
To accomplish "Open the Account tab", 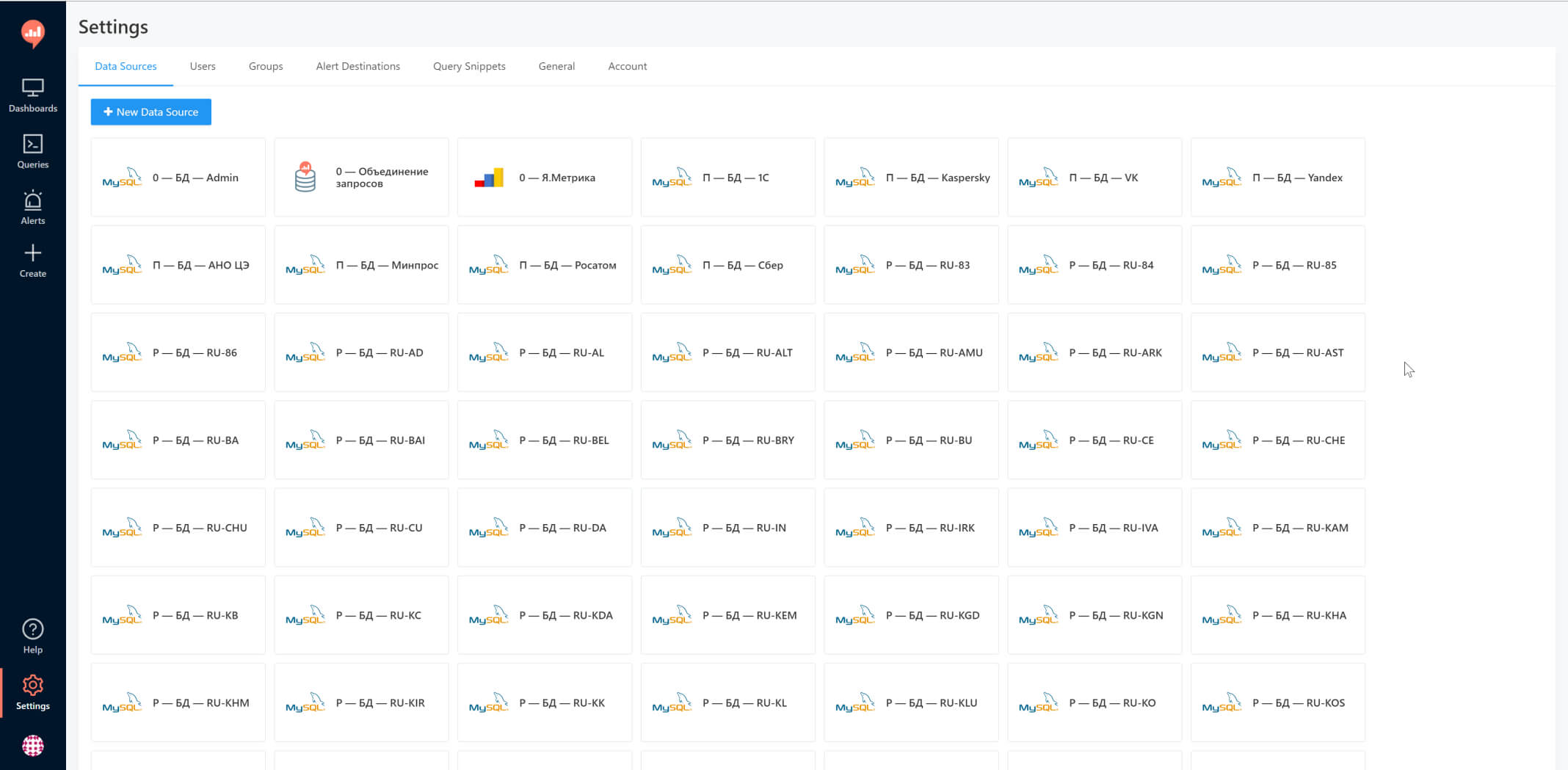I will coord(628,66).
